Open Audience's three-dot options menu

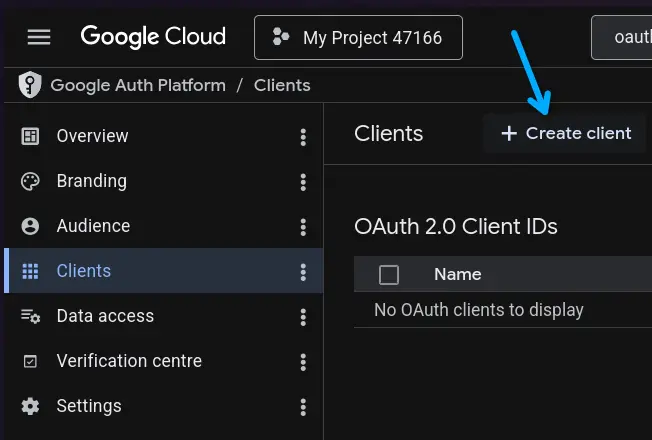point(303,227)
